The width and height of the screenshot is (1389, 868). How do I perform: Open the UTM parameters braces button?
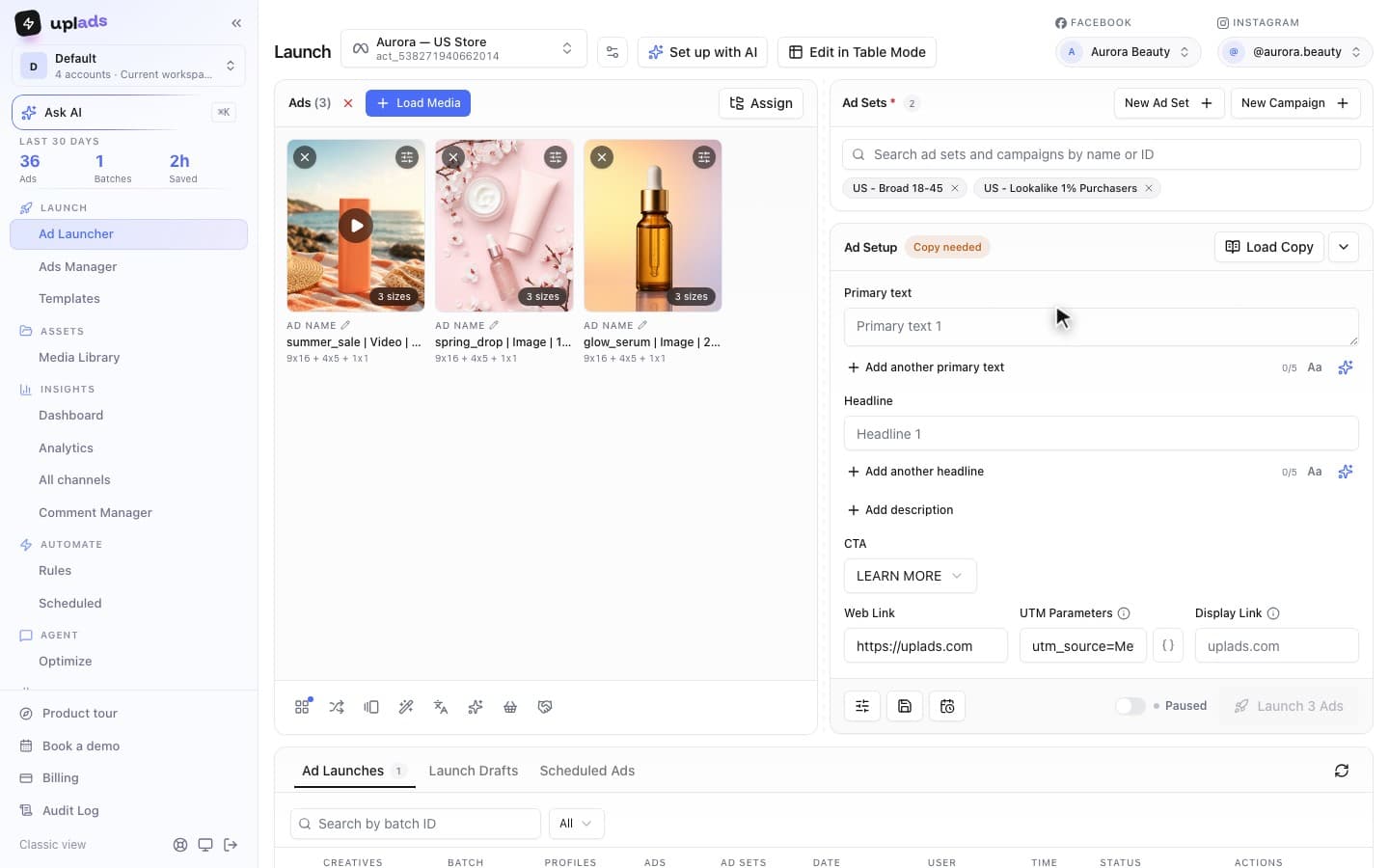point(1168,645)
